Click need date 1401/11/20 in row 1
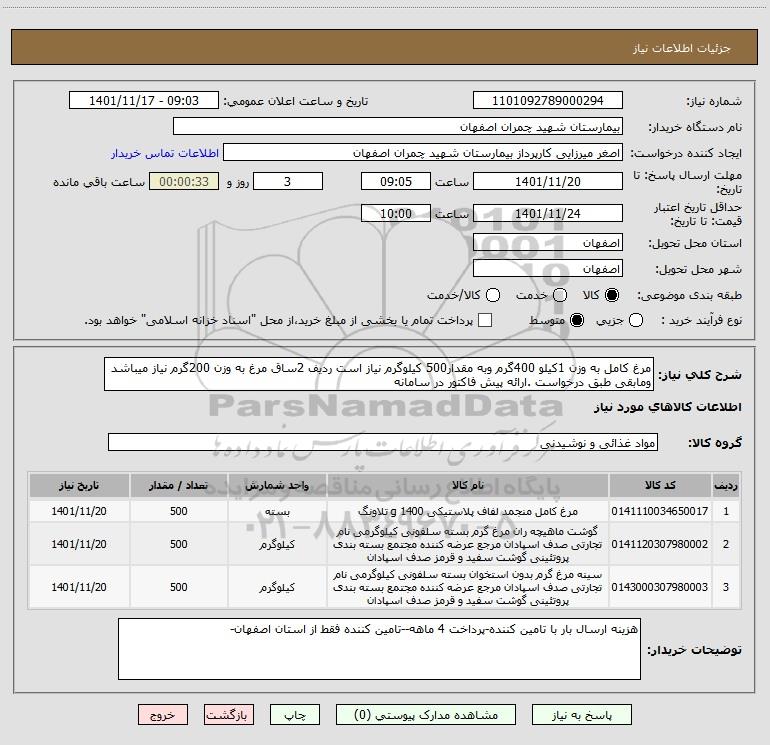 tap(79, 511)
